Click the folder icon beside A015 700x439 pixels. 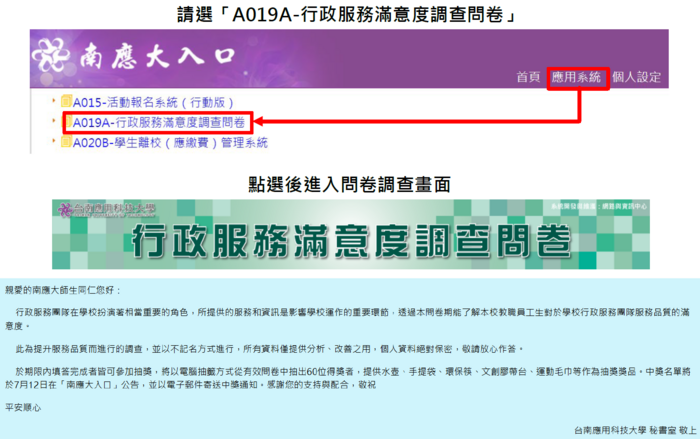coord(66,101)
